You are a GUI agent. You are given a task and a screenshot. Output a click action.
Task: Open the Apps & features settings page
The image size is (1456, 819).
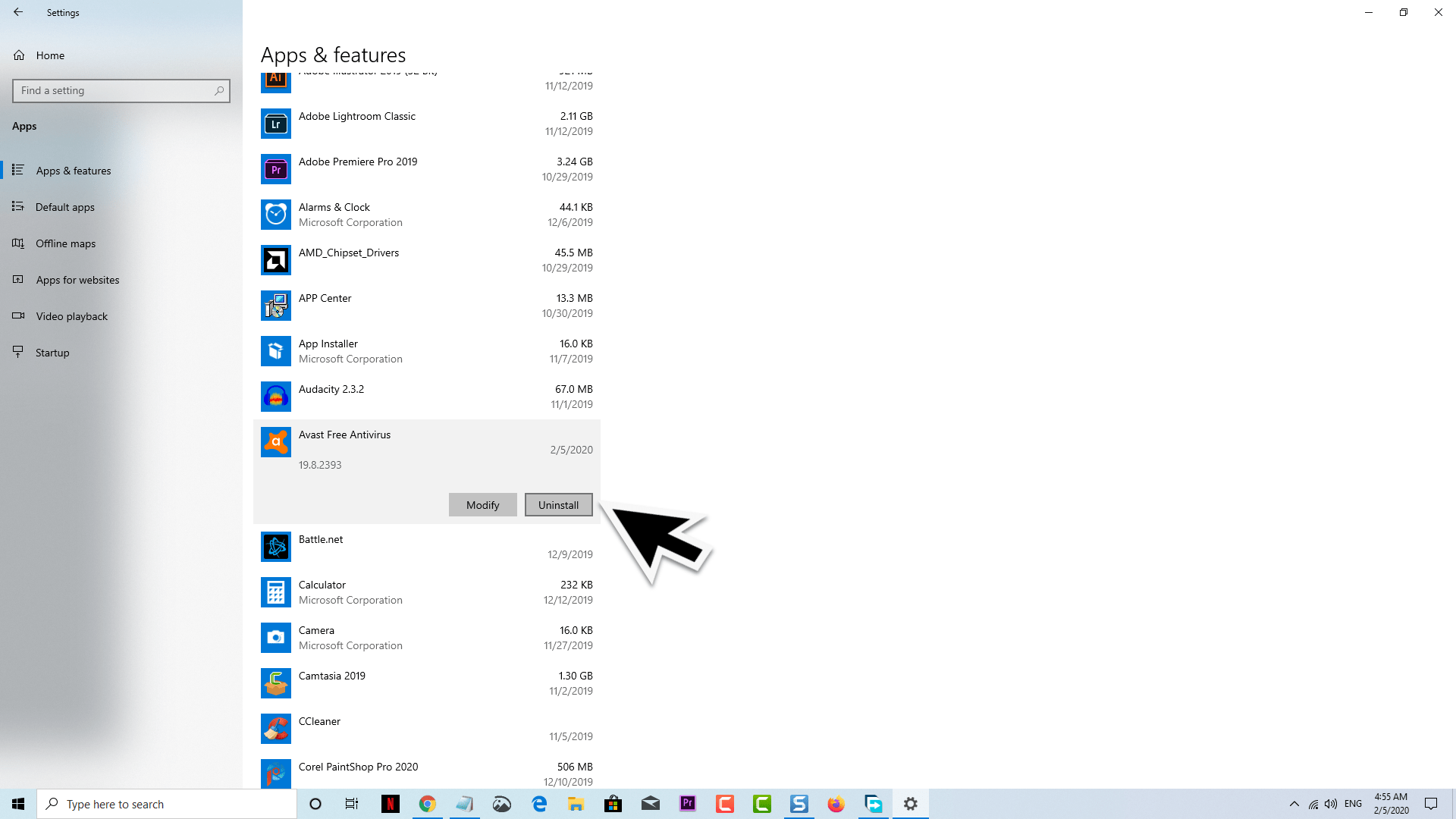coord(73,169)
